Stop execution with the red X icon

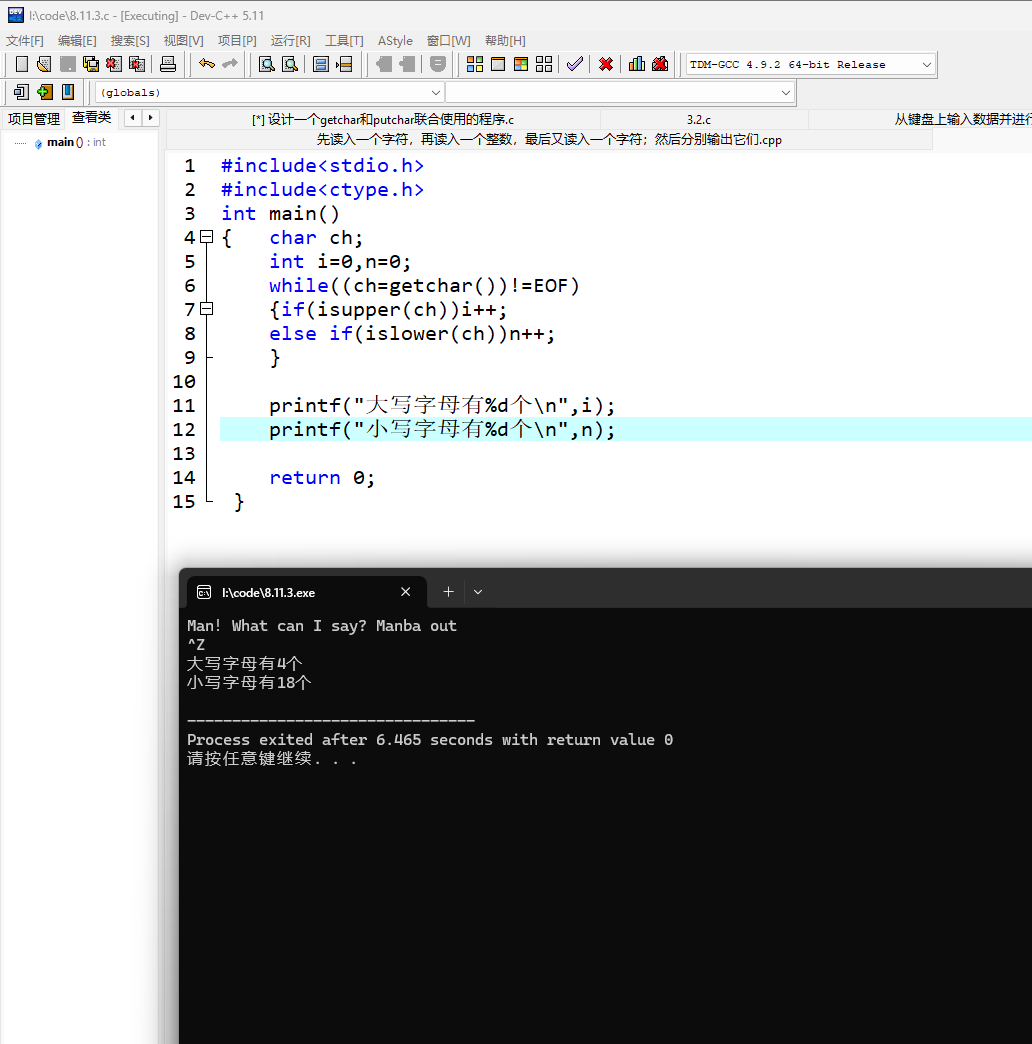(x=606, y=64)
